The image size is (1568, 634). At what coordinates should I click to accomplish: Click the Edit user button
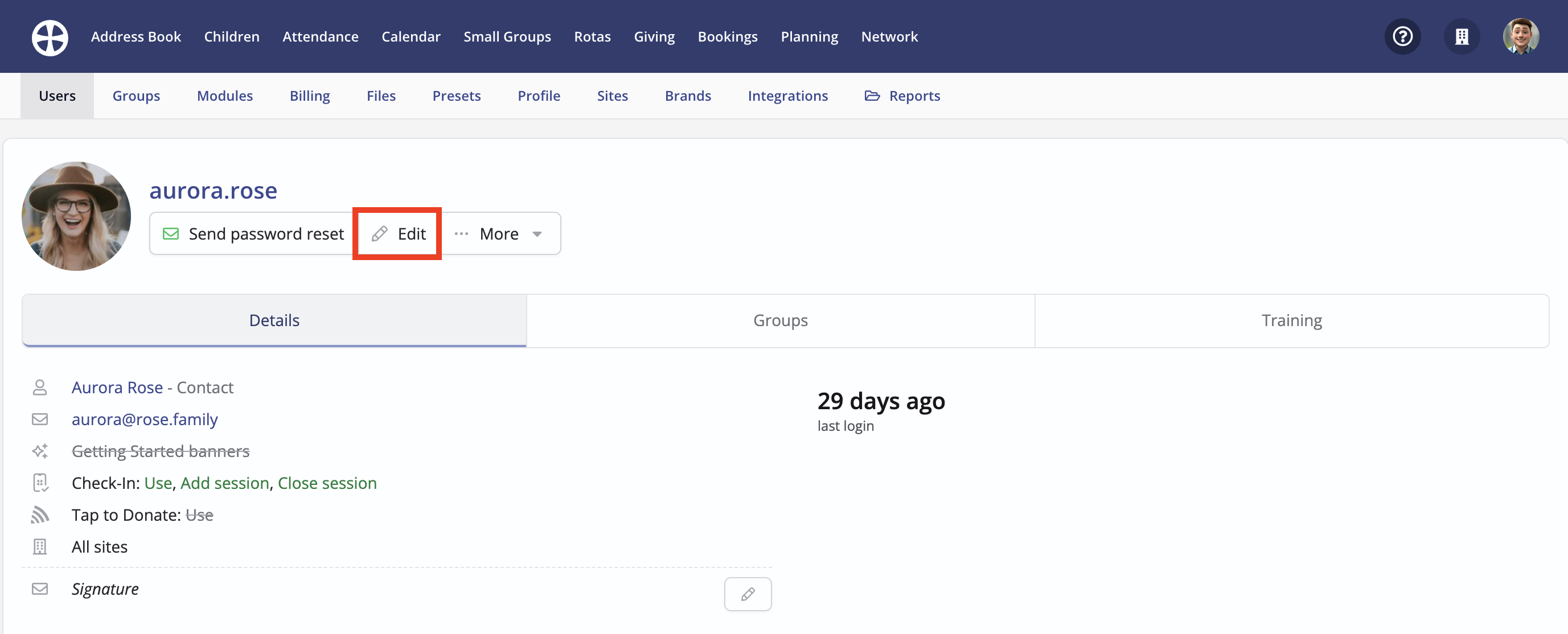[397, 234]
